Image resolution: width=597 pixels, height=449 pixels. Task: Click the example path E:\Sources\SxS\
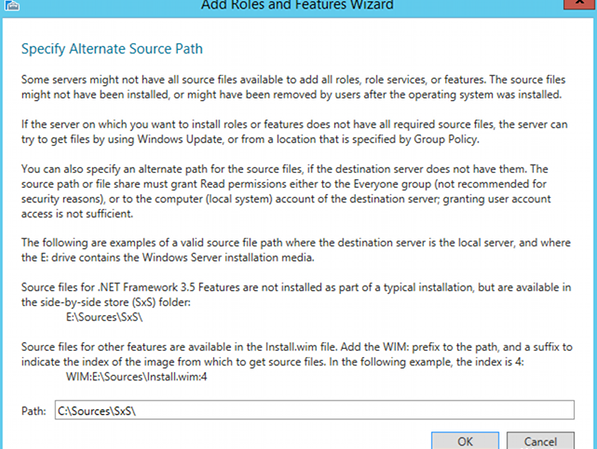click(x=104, y=317)
